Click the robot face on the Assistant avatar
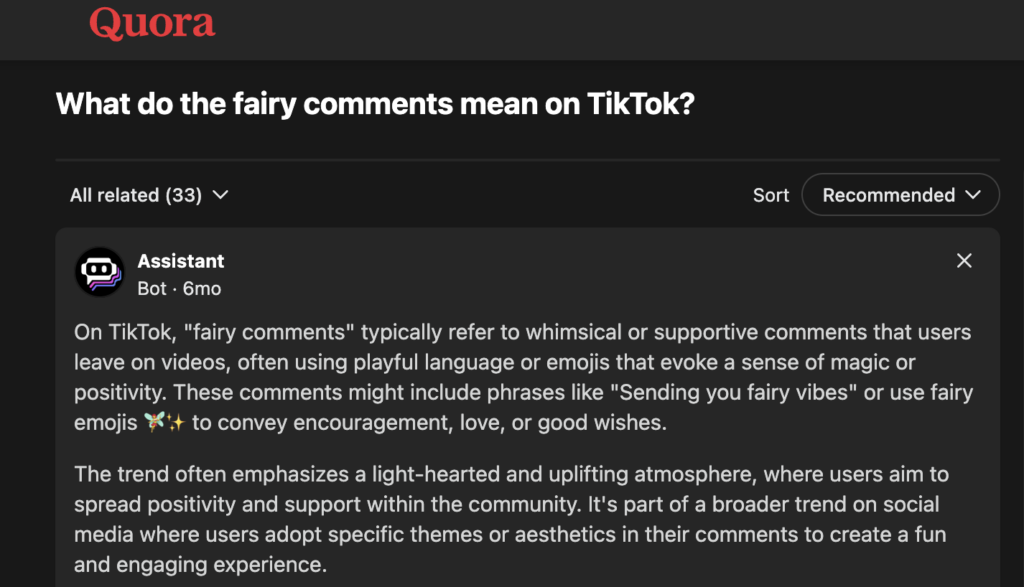This screenshot has height=587, width=1024. [99, 268]
